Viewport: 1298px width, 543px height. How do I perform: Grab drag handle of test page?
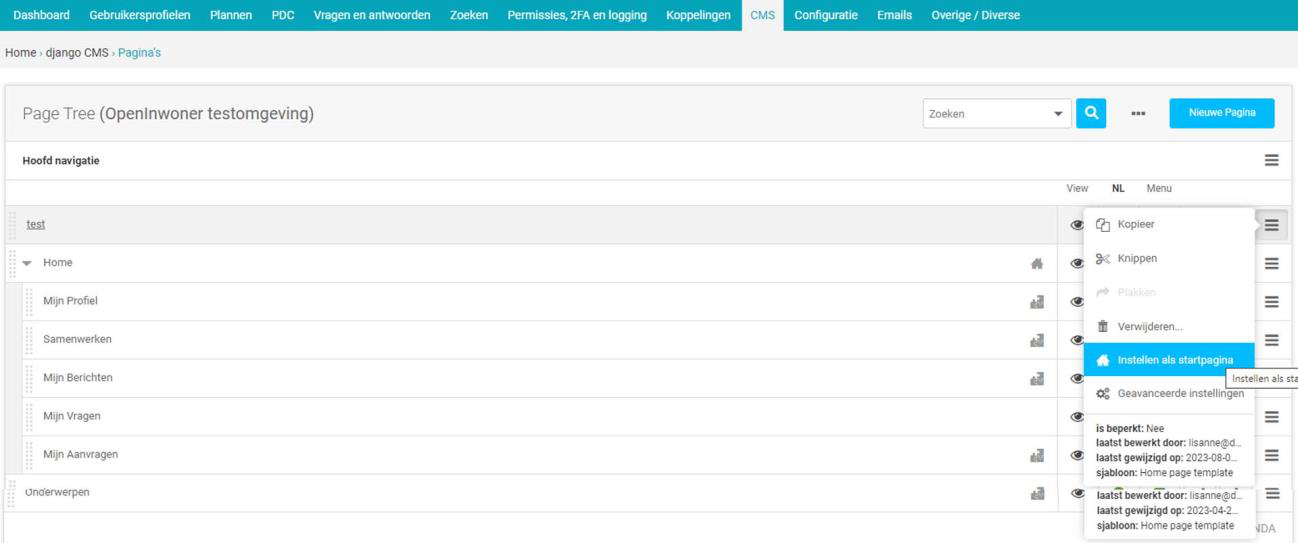coord(13,225)
